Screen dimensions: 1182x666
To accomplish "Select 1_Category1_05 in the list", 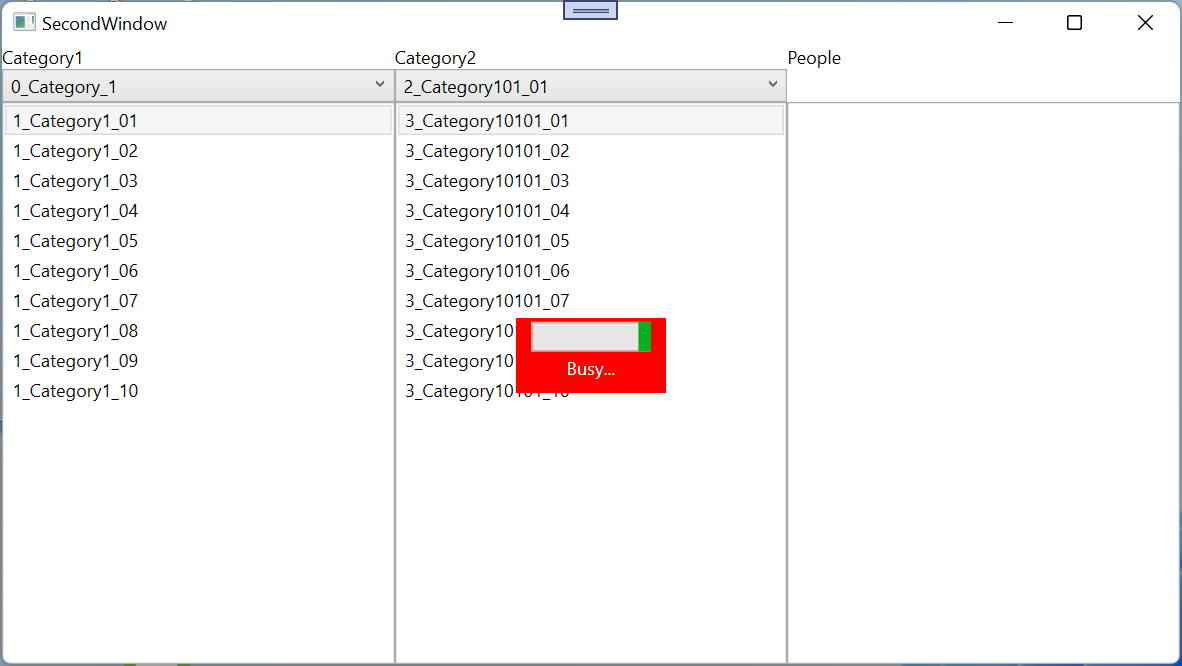I will tap(198, 241).
